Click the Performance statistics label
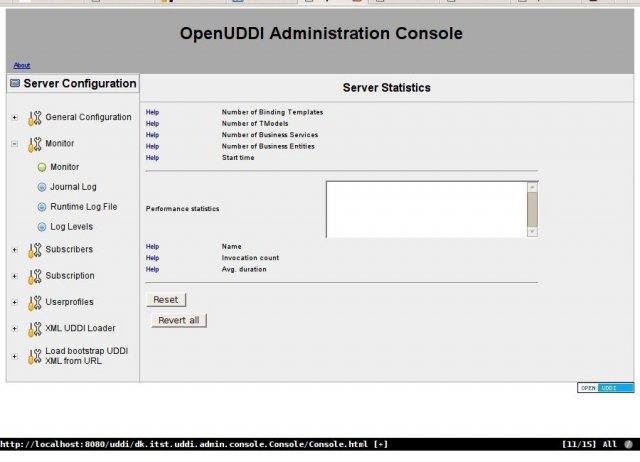 182,209
